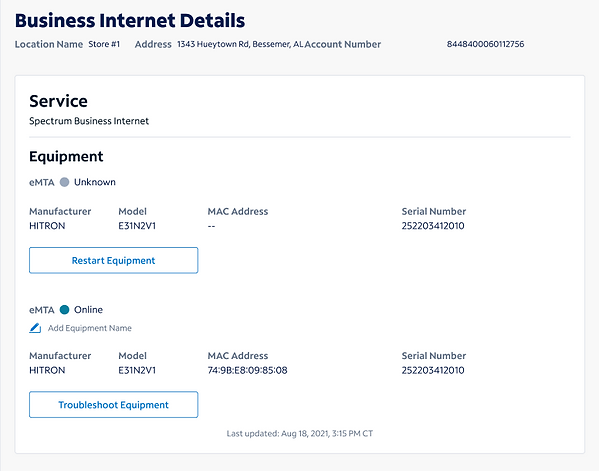This screenshot has height=471, width=599.
Task: Select the serial number of the Online eMTA
Action: (x=433, y=370)
